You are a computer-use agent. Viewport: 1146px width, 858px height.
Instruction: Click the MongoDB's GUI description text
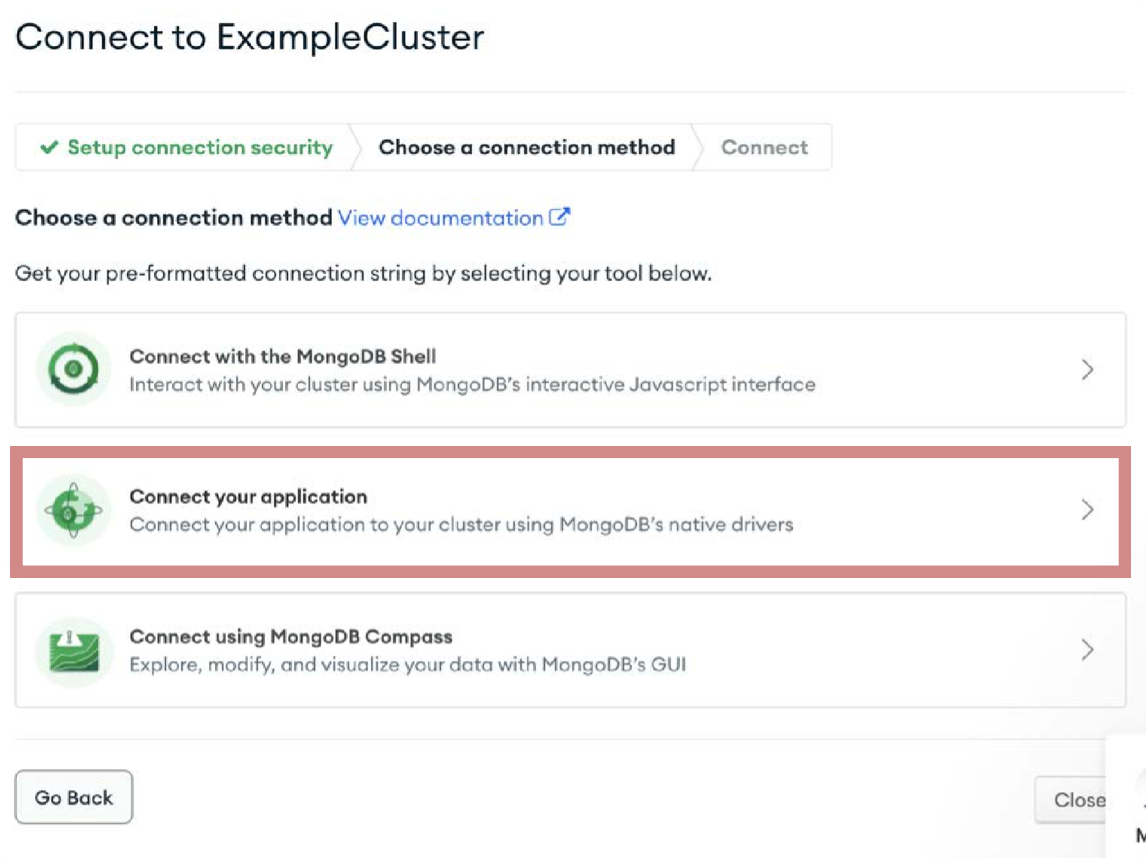point(408,665)
